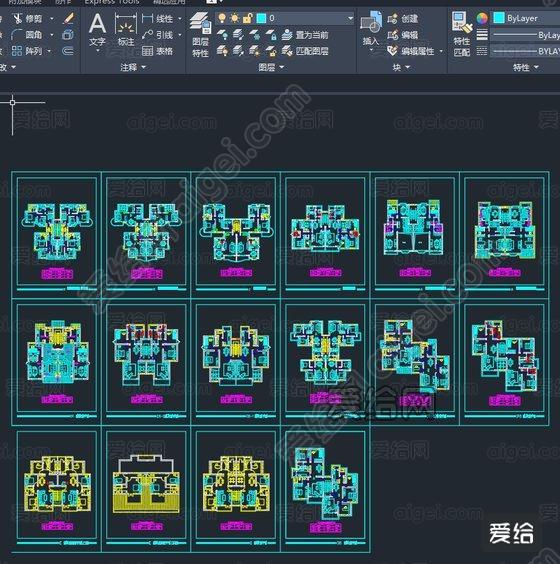Click the Layer Off icon

223,35
